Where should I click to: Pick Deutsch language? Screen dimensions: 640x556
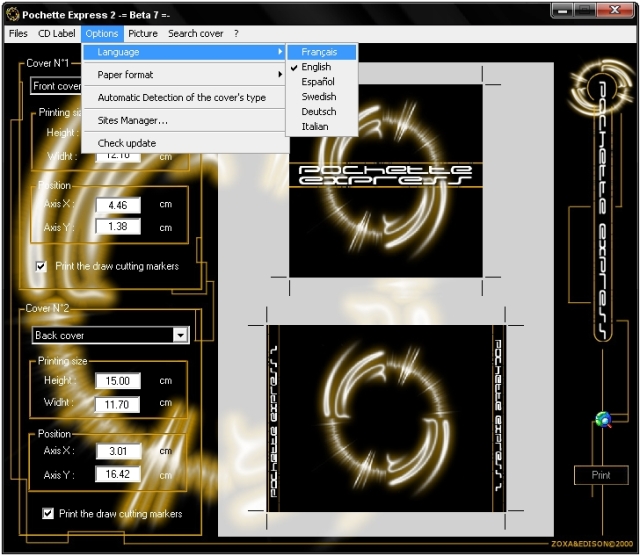point(322,111)
